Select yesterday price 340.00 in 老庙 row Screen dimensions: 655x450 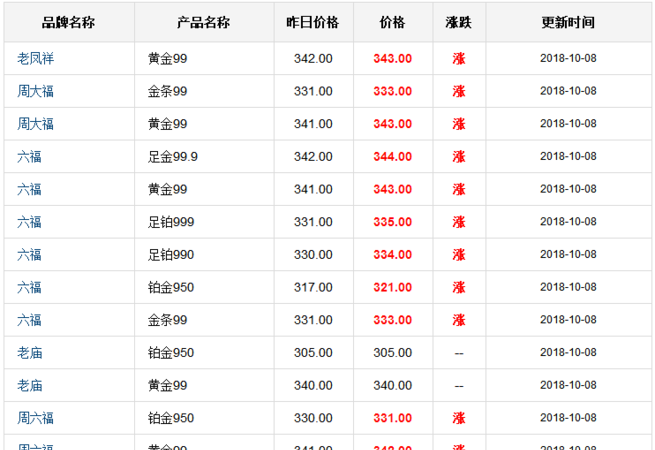[x=313, y=385]
